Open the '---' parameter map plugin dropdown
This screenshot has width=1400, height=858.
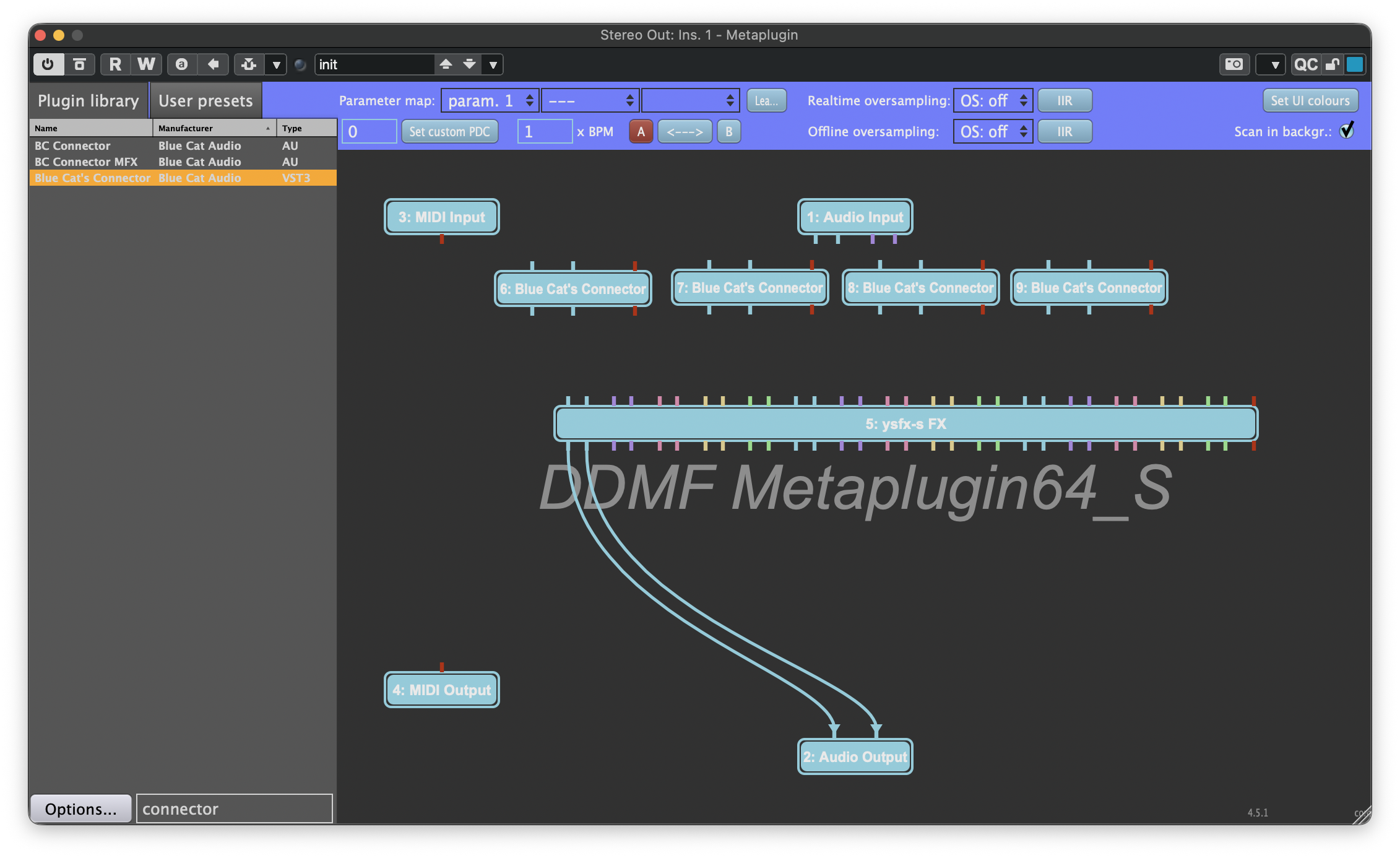click(590, 100)
